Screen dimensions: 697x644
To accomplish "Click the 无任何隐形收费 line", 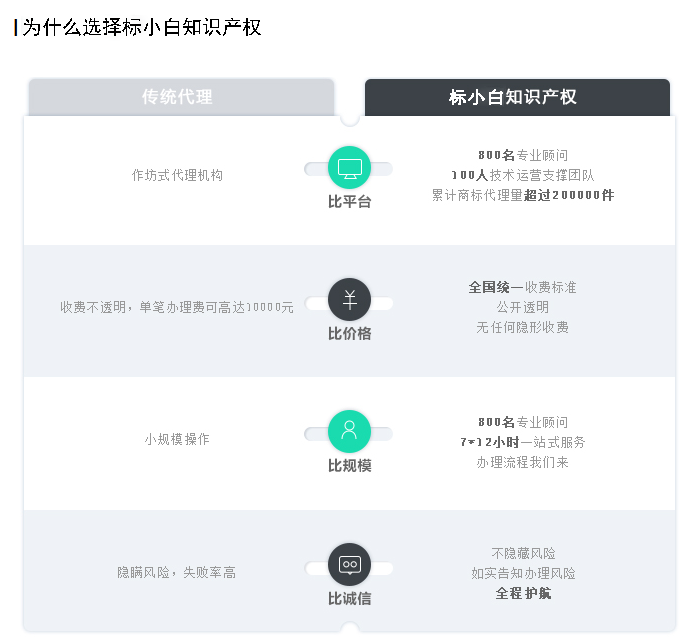I will pyautogui.click(x=523, y=327).
